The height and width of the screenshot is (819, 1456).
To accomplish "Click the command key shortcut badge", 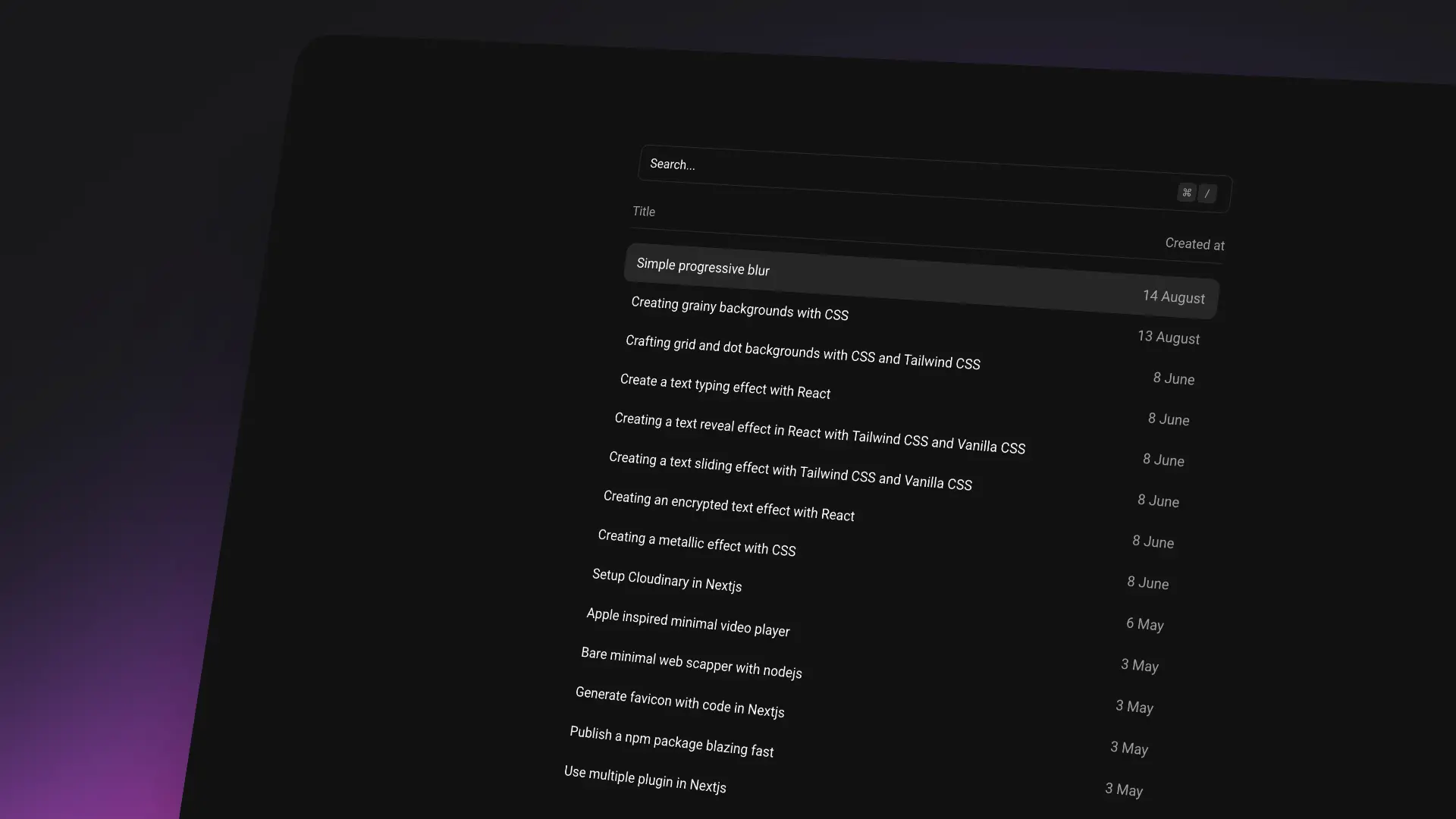I will (1186, 193).
